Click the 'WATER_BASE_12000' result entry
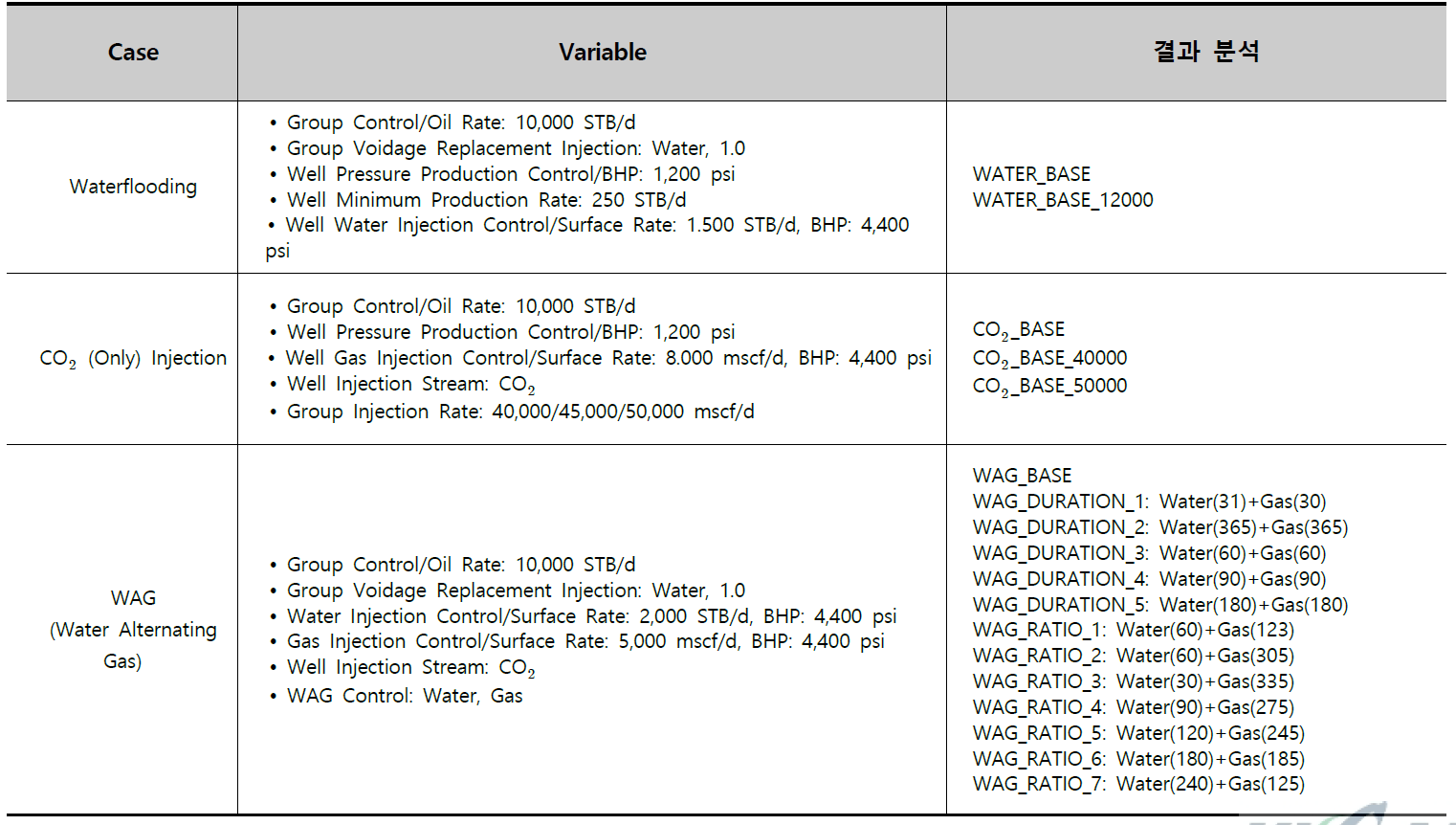The image size is (1456, 825). [x=1063, y=200]
